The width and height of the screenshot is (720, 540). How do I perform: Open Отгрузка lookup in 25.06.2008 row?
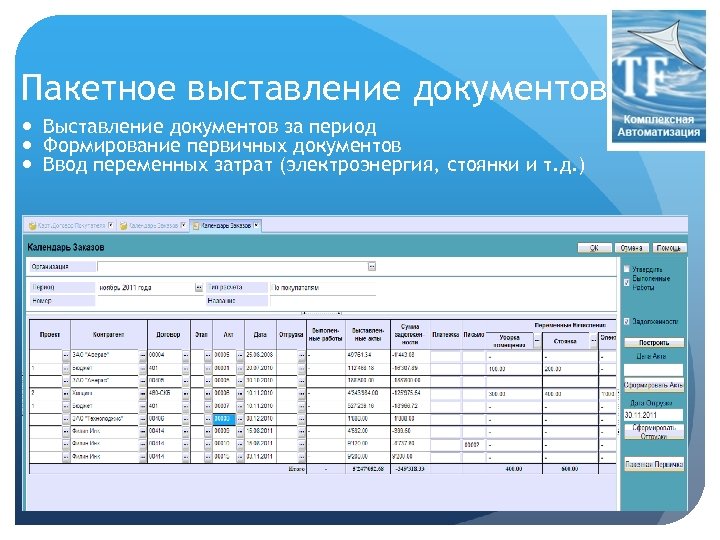click(x=301, y=356)
